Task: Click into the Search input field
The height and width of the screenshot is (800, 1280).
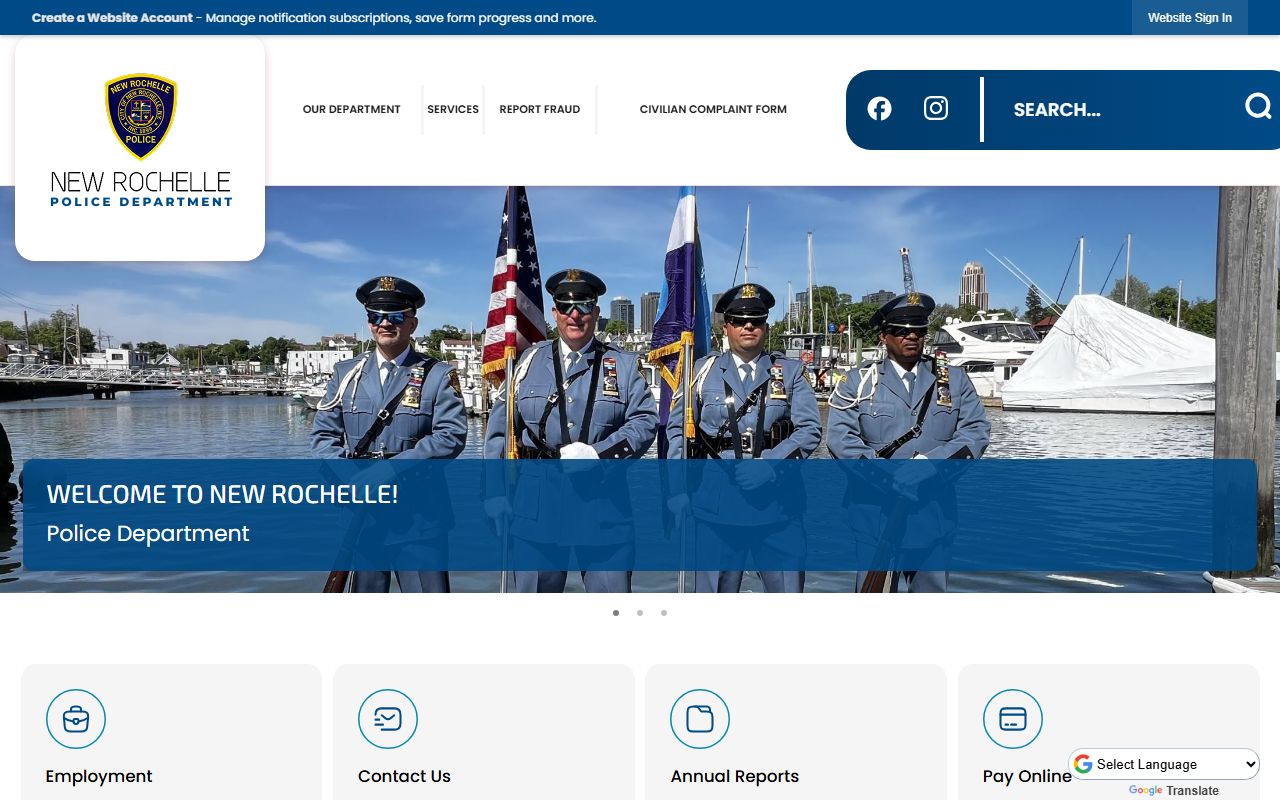Action: (1115, 110)
